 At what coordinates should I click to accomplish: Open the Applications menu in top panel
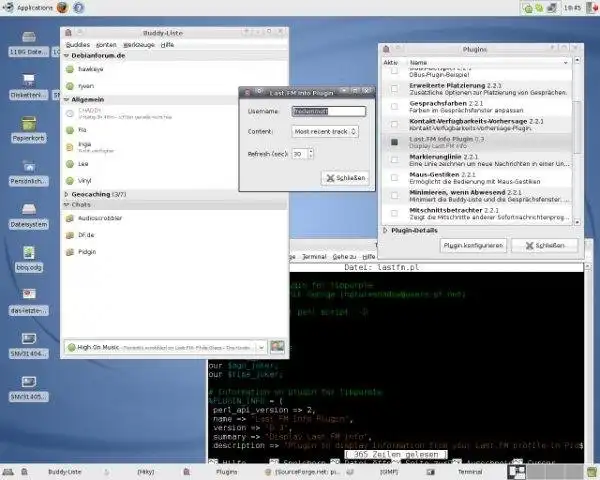28,7
